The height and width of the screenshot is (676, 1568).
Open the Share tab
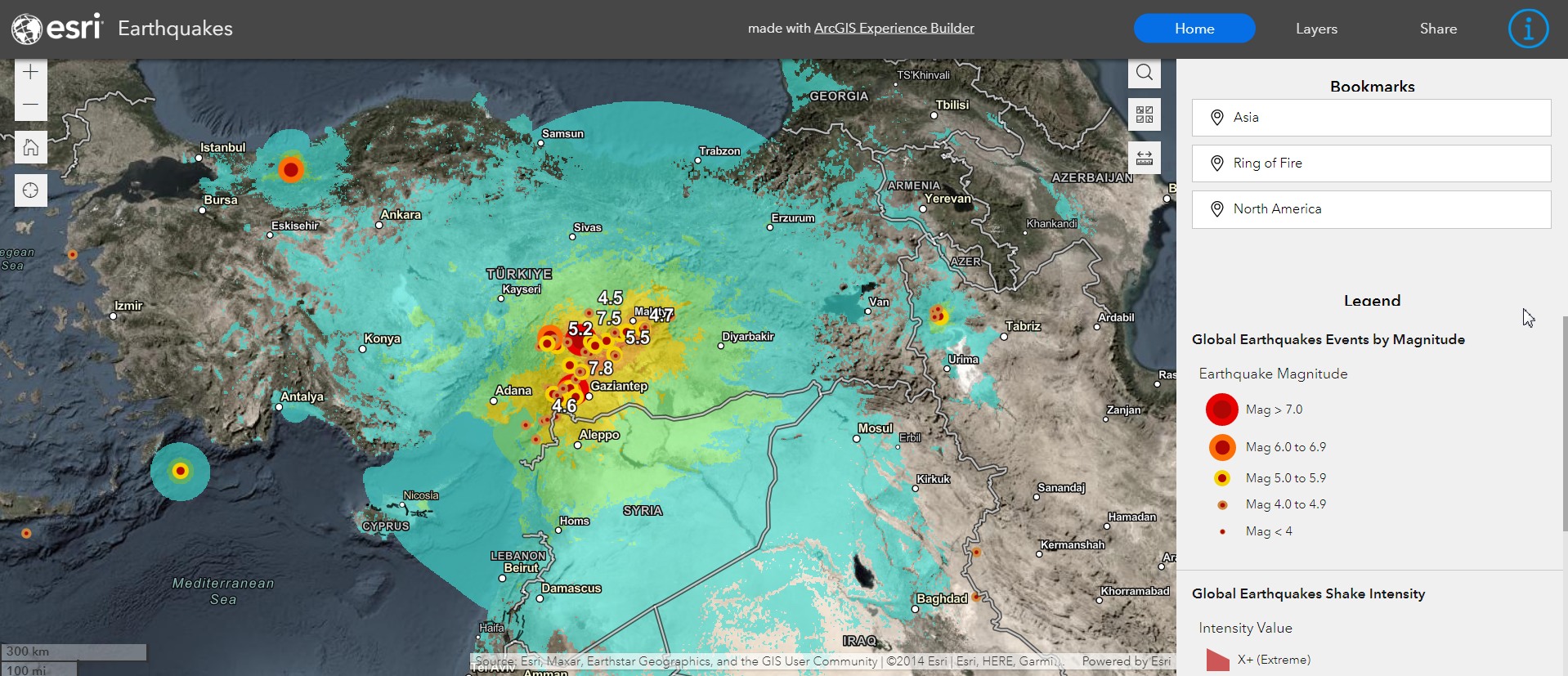[1438, 29]
